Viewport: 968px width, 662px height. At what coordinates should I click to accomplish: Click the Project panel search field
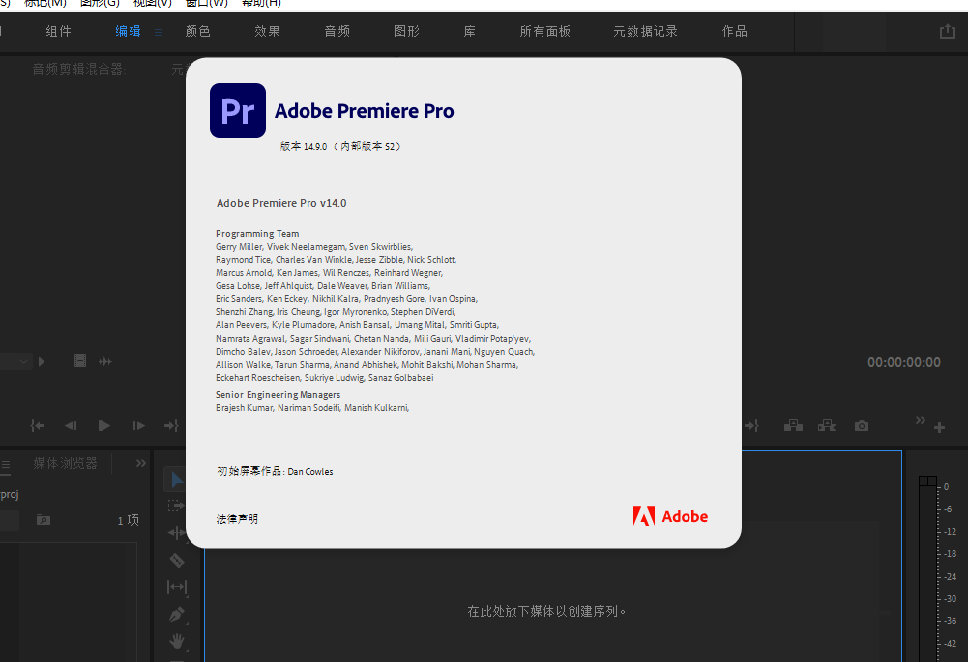[x=9, y=520]
